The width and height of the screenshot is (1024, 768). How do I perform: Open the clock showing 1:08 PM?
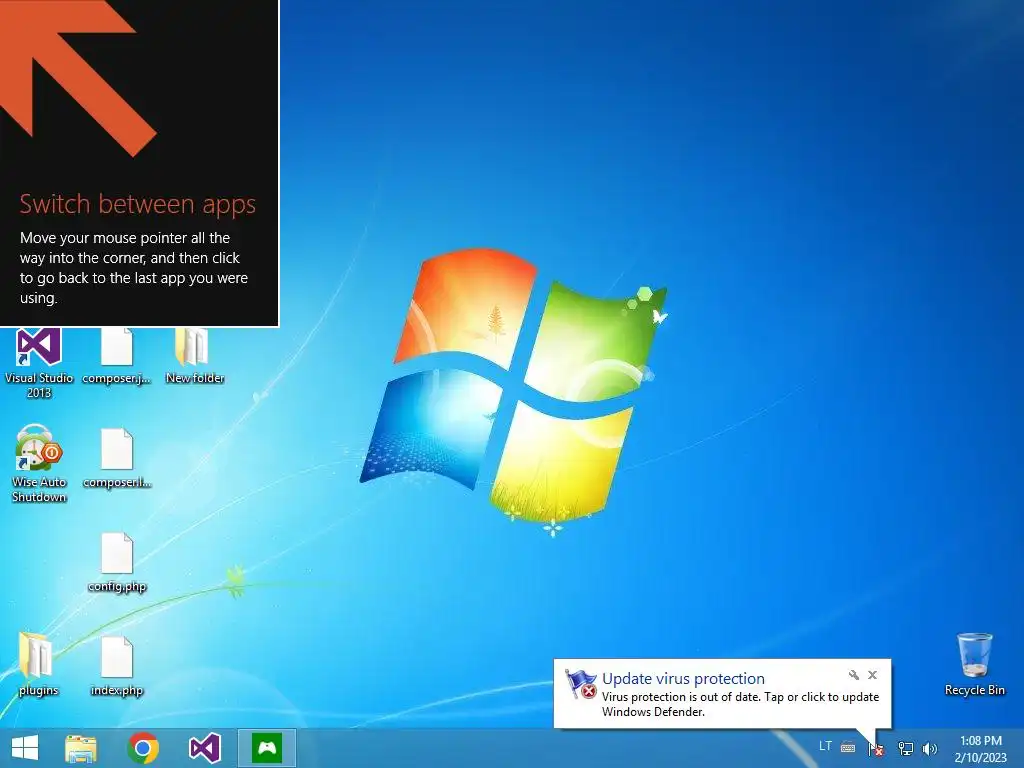coord(980,741)
